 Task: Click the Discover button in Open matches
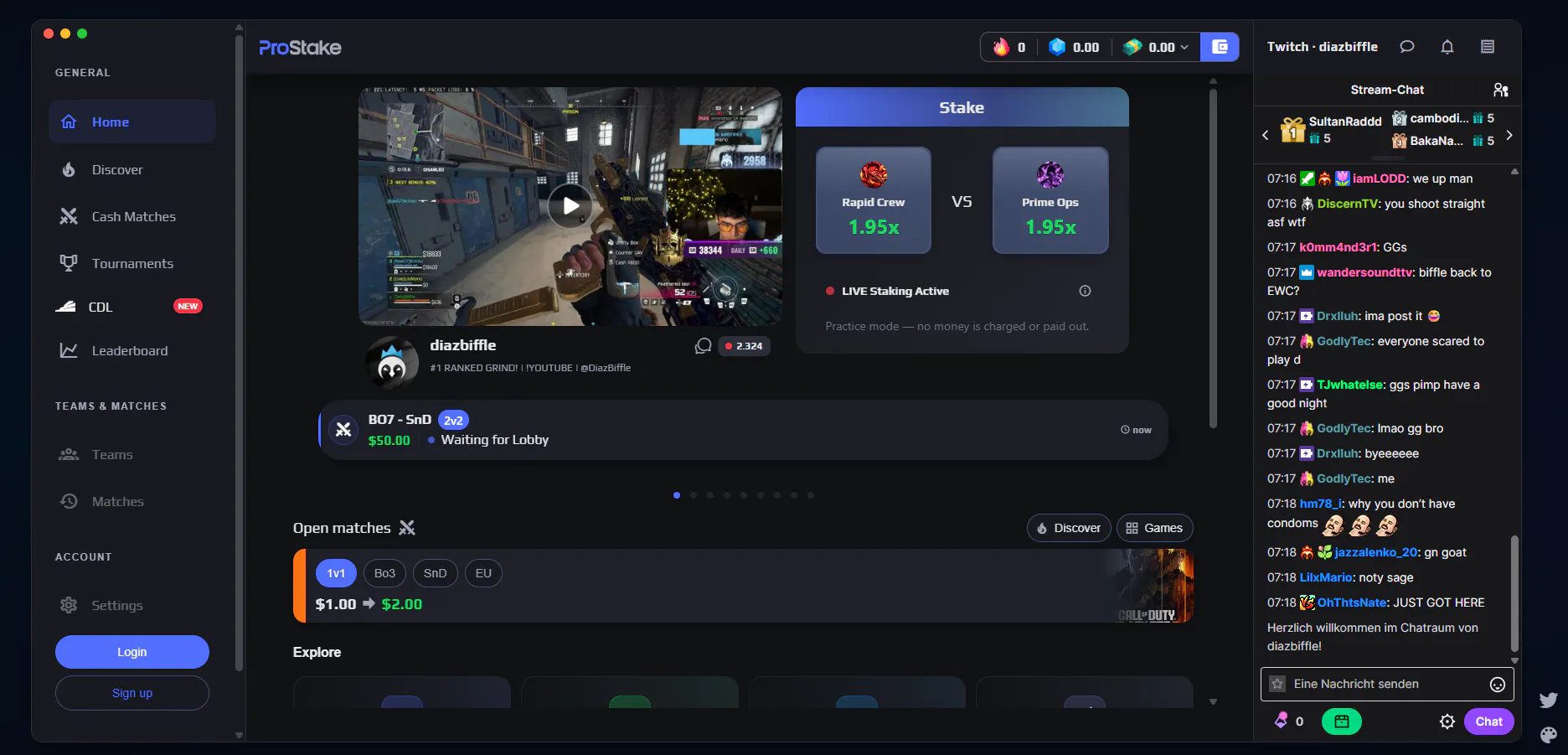tap(1069, 528)
